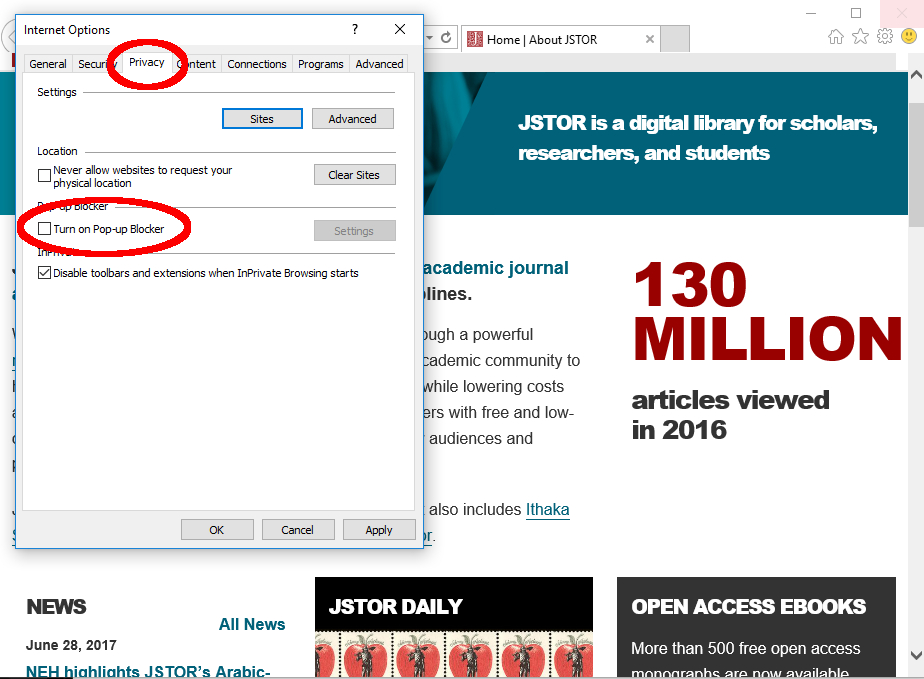Click the page scrollbar down arrow
Viewport: 924px width, 679px height.
click(x=916, y=655)
